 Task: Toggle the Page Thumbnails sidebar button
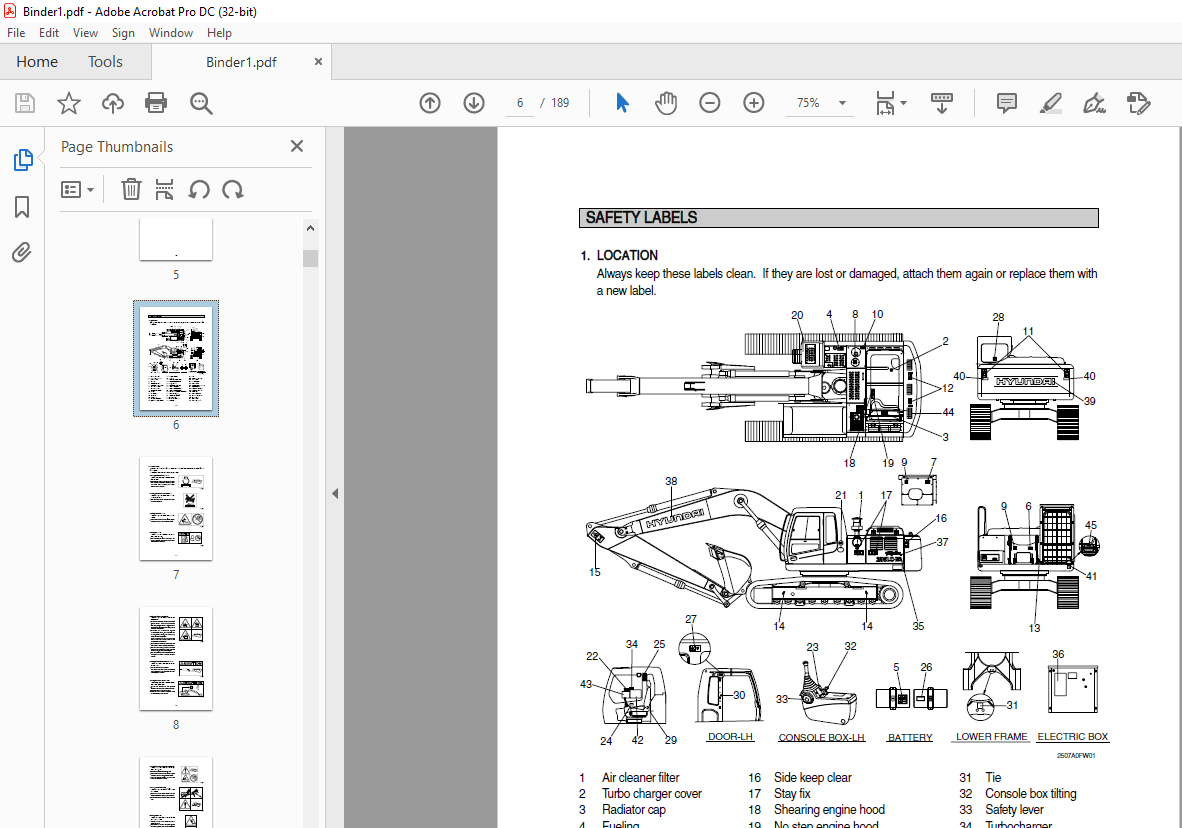point(22,160)
